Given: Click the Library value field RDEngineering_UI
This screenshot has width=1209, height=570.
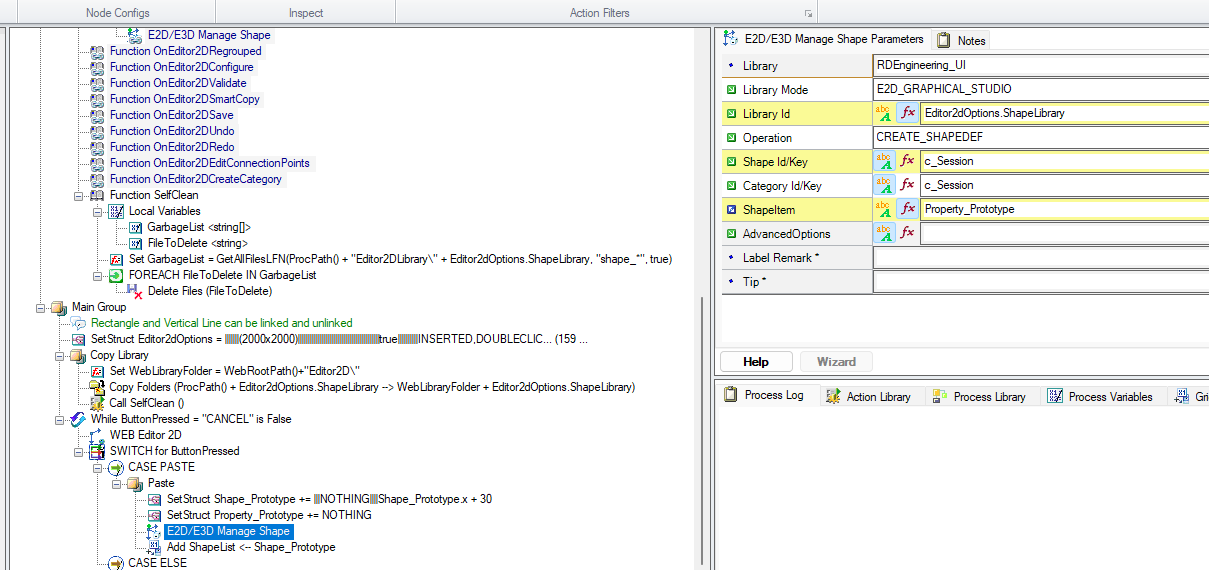Looking at the screenshot, I should coord(1040,65).
